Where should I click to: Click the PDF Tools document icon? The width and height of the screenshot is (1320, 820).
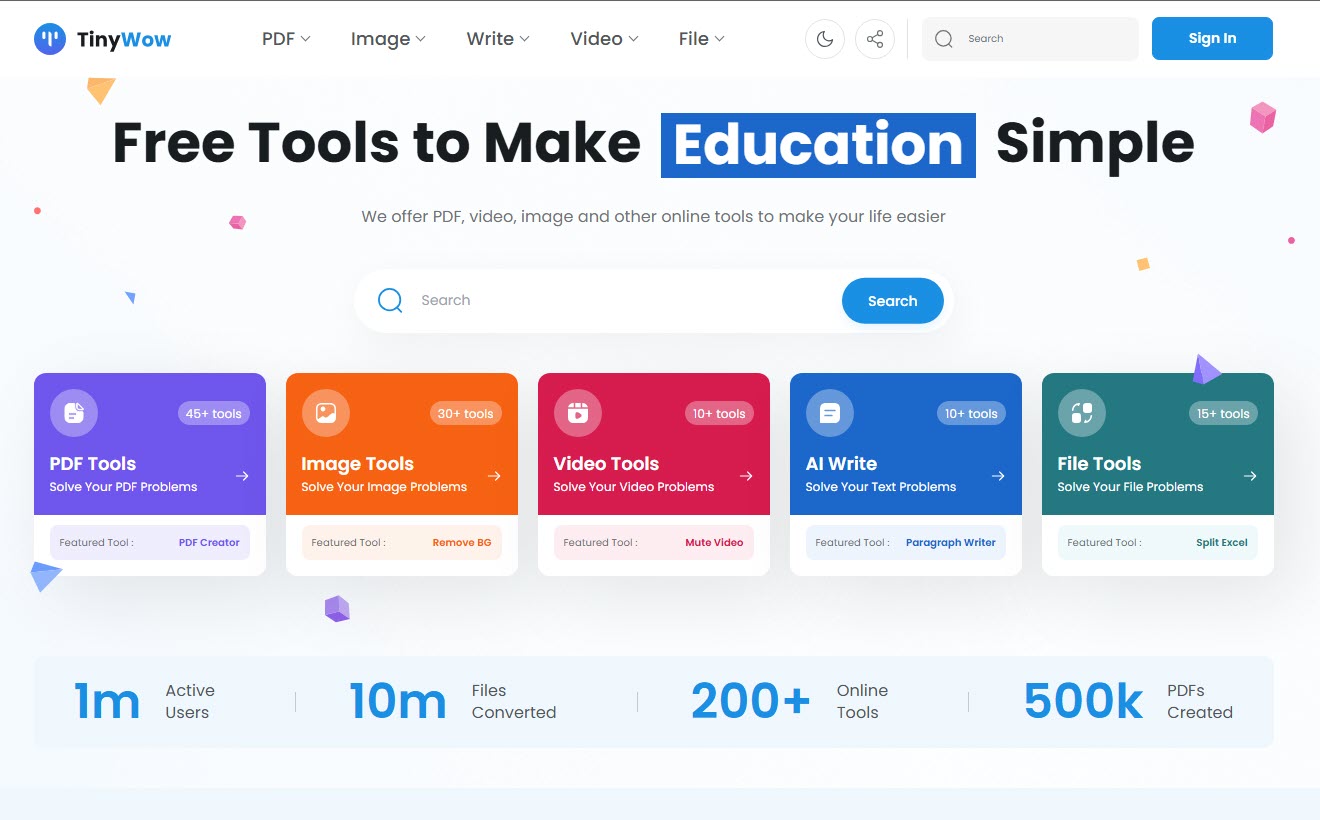pyautogui.click(x=74, y=413)
